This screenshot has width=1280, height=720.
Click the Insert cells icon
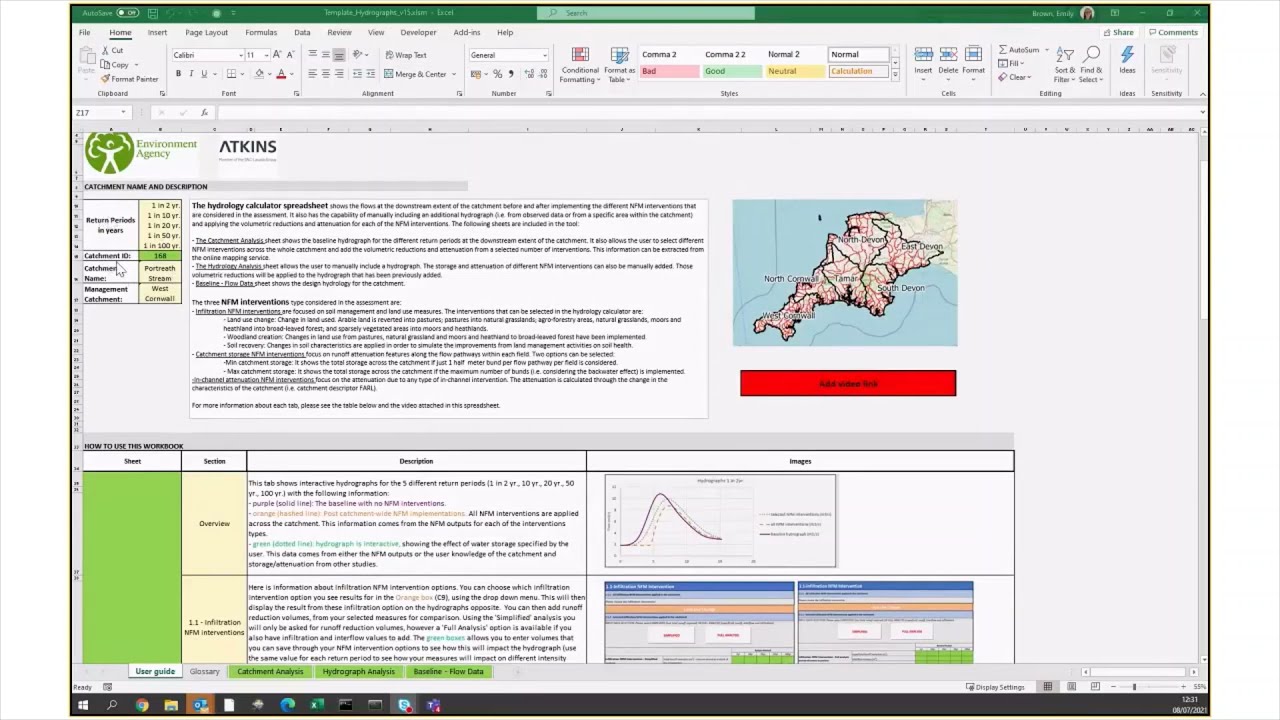[923, 62]
